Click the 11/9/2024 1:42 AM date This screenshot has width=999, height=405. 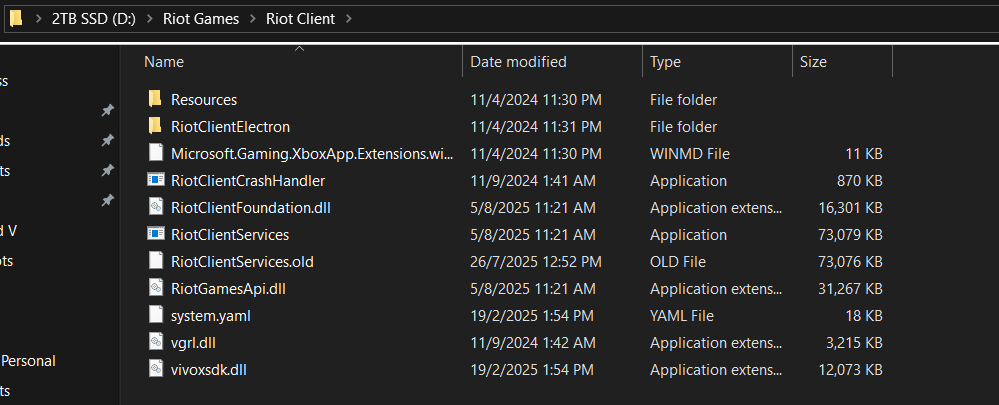pyautogui.click(x=533, y=343)
